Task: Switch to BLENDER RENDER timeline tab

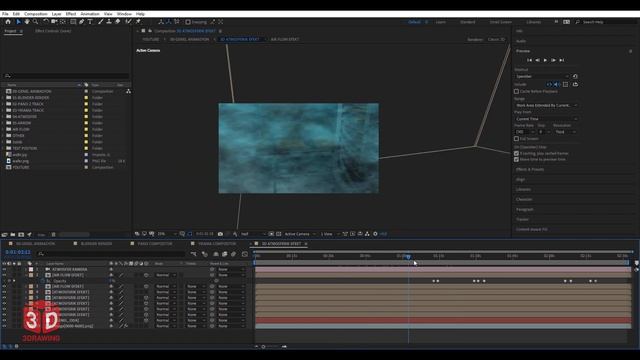Action: [96, 244]
